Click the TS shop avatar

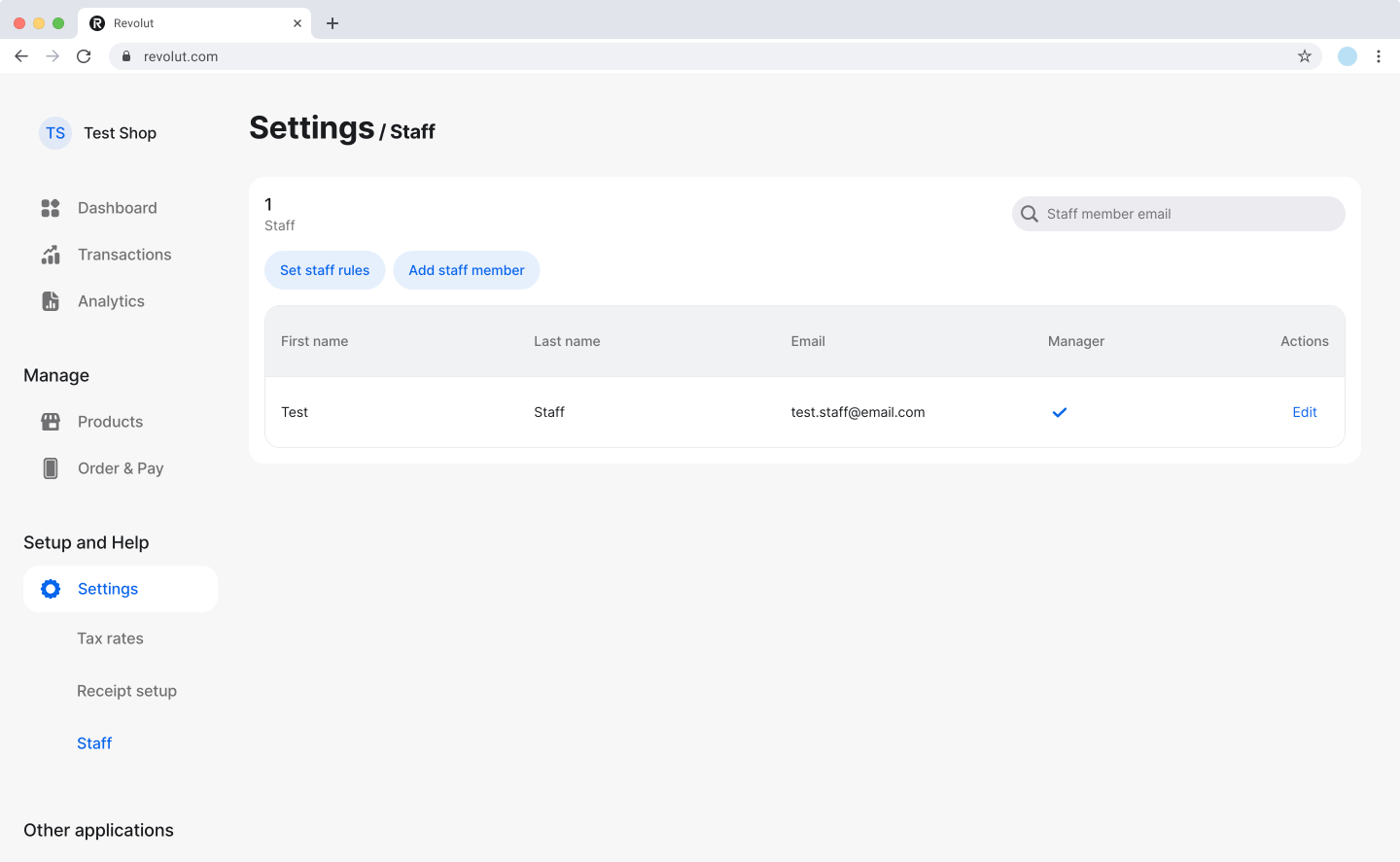(55, 133)
